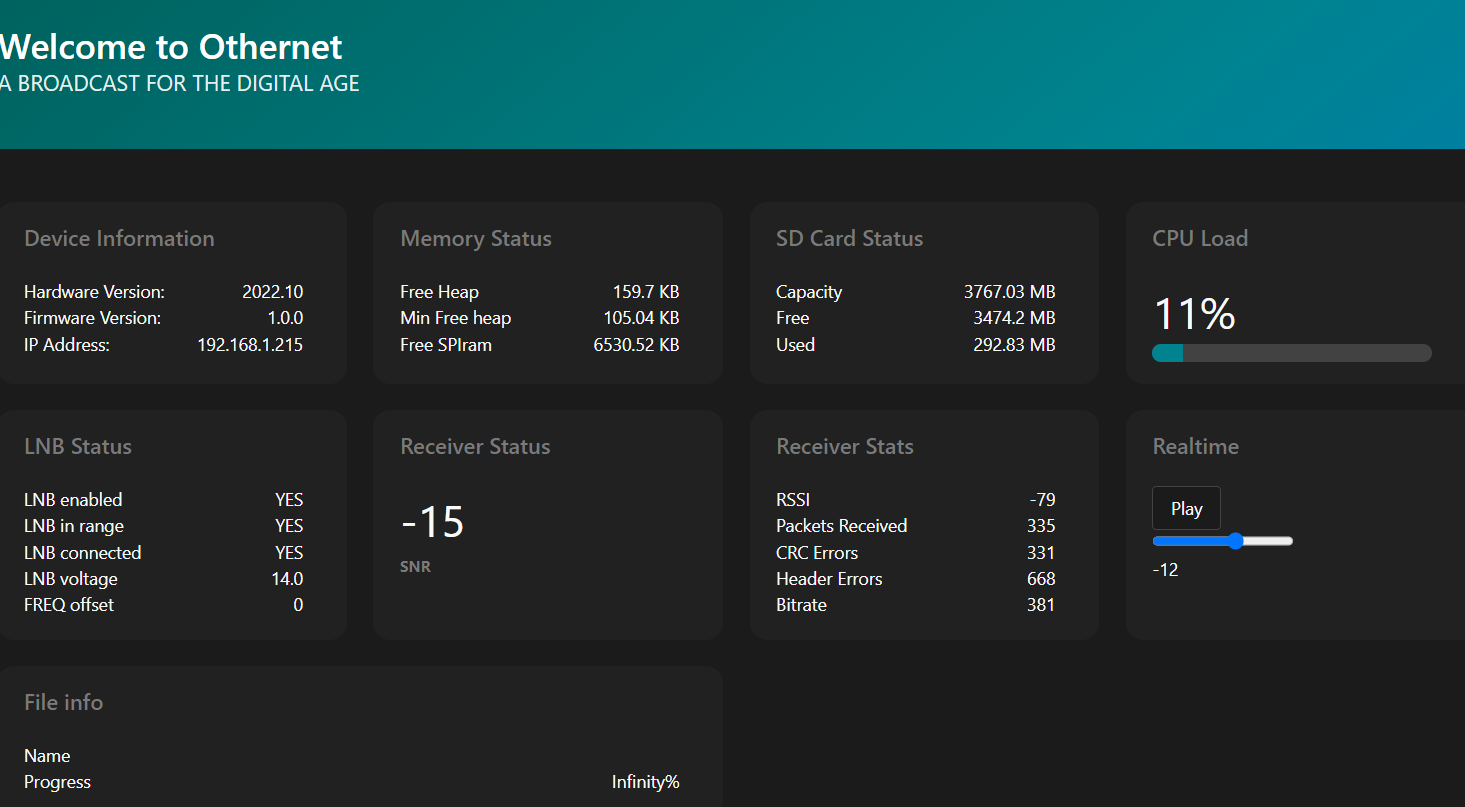1465x807 pixels.
Task: Click the Name label in File info
Action: tap(47, 756)
